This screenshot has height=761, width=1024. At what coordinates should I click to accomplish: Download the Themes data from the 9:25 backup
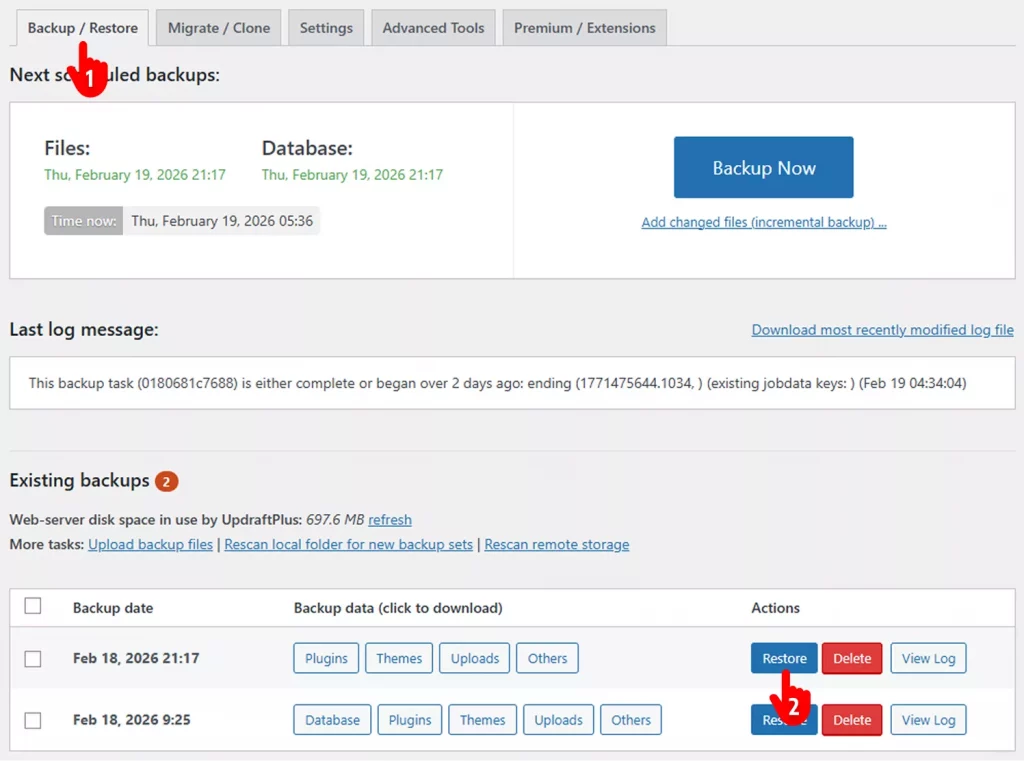pyautogui.click(x=482, y=720)
